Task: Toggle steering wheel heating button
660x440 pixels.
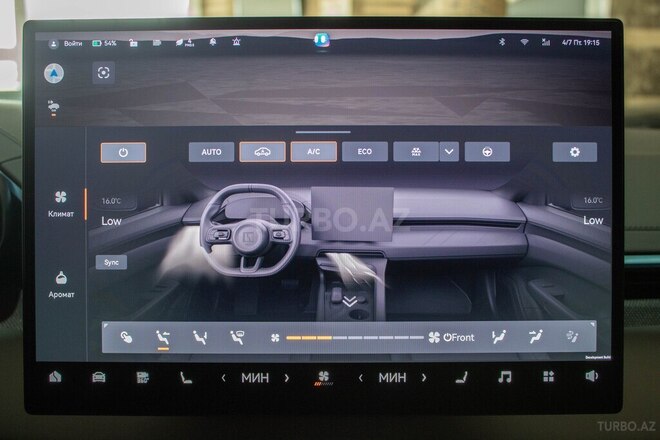Action: click(487, 152)
